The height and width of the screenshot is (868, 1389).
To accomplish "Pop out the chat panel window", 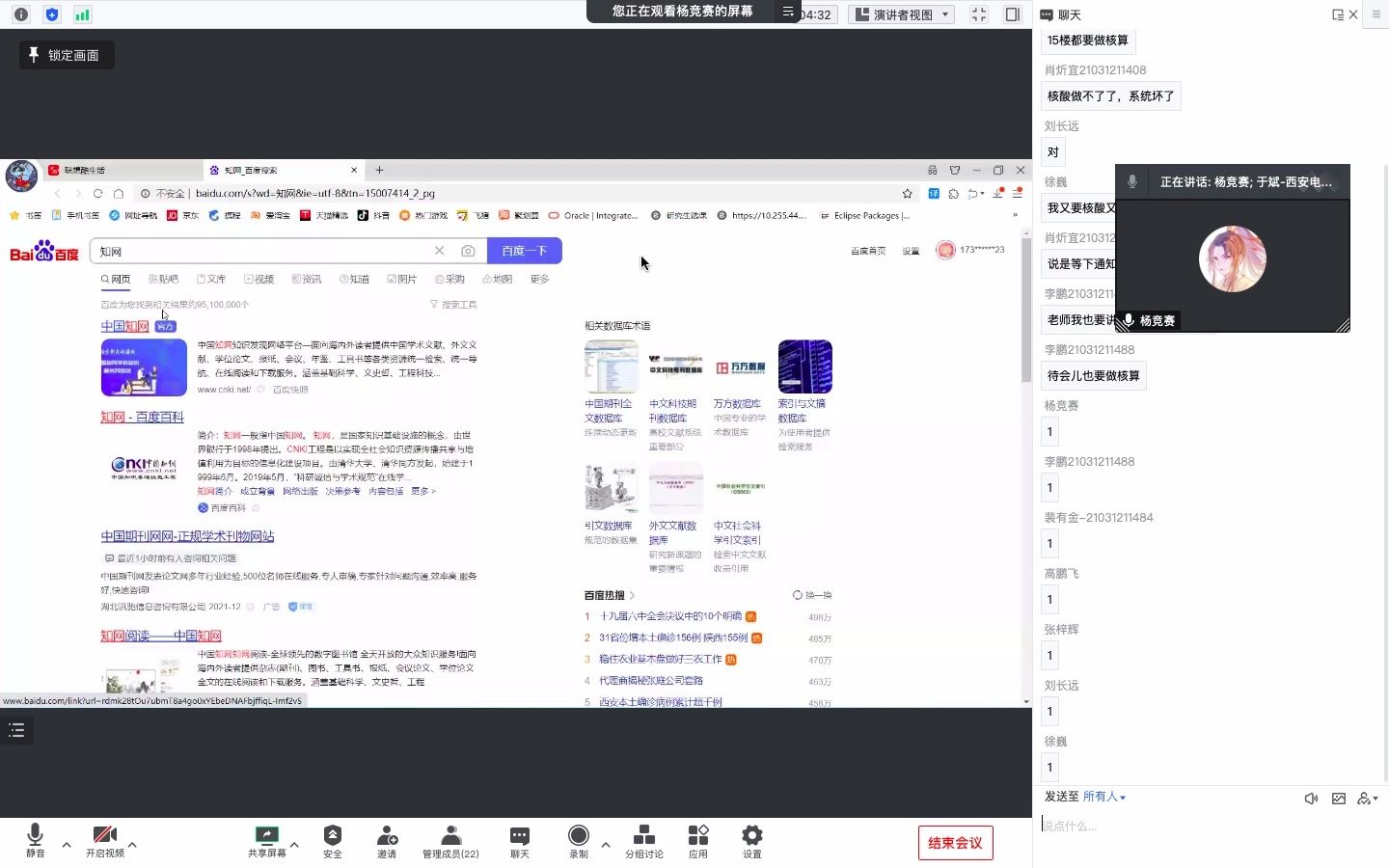I will pyautogui.click(x=1338, y=14).
